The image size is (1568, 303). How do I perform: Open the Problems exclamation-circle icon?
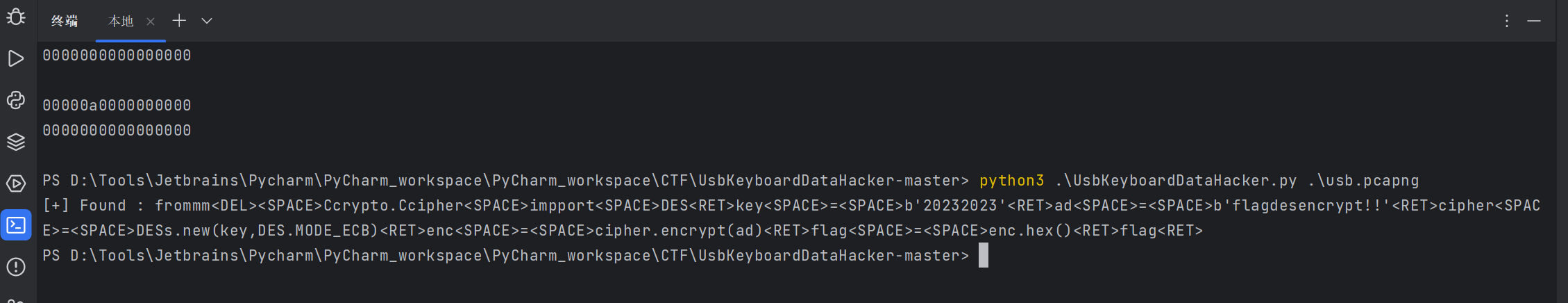point(16,267)
